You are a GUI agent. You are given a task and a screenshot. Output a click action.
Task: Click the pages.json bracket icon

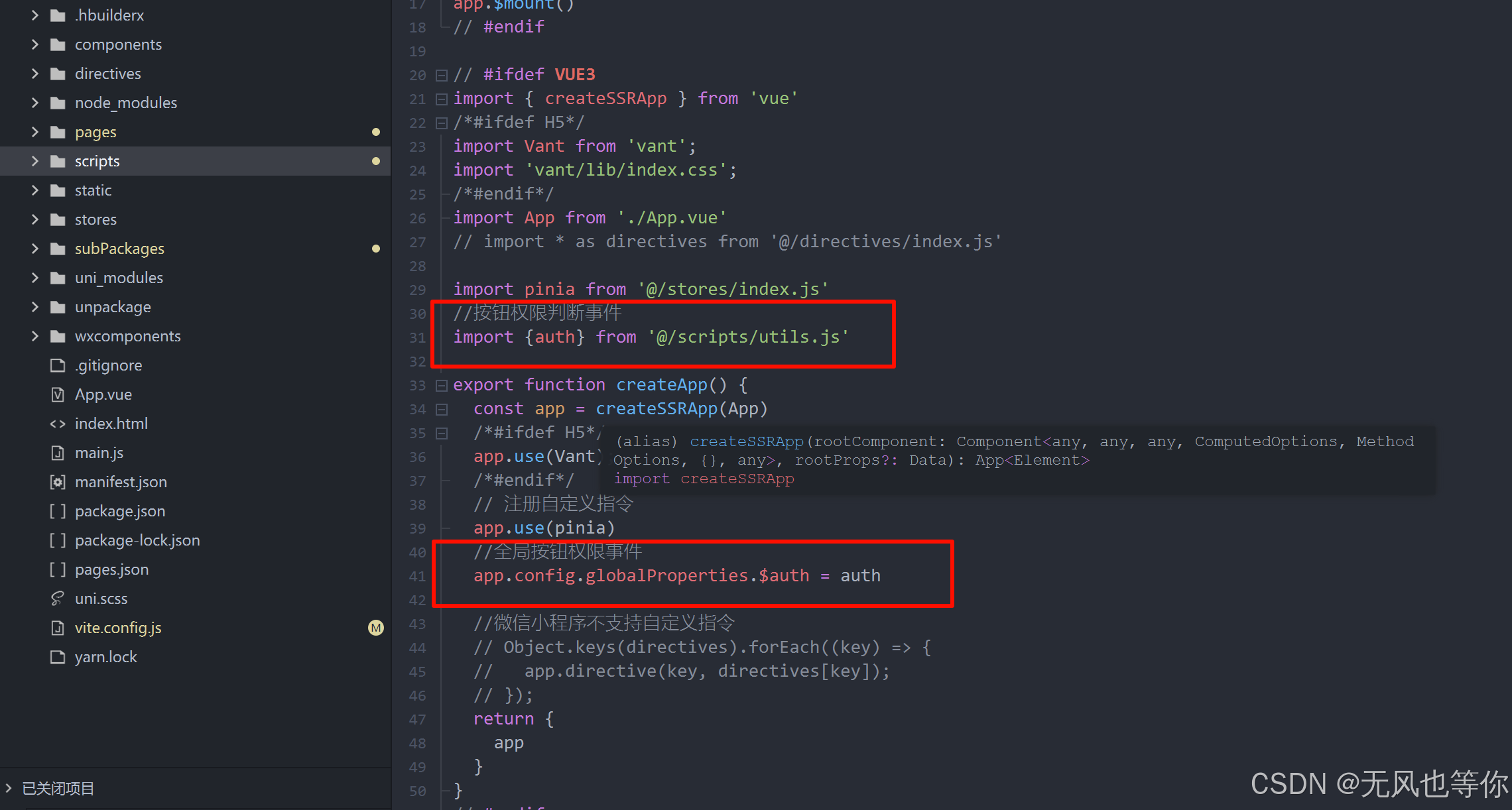58,569
